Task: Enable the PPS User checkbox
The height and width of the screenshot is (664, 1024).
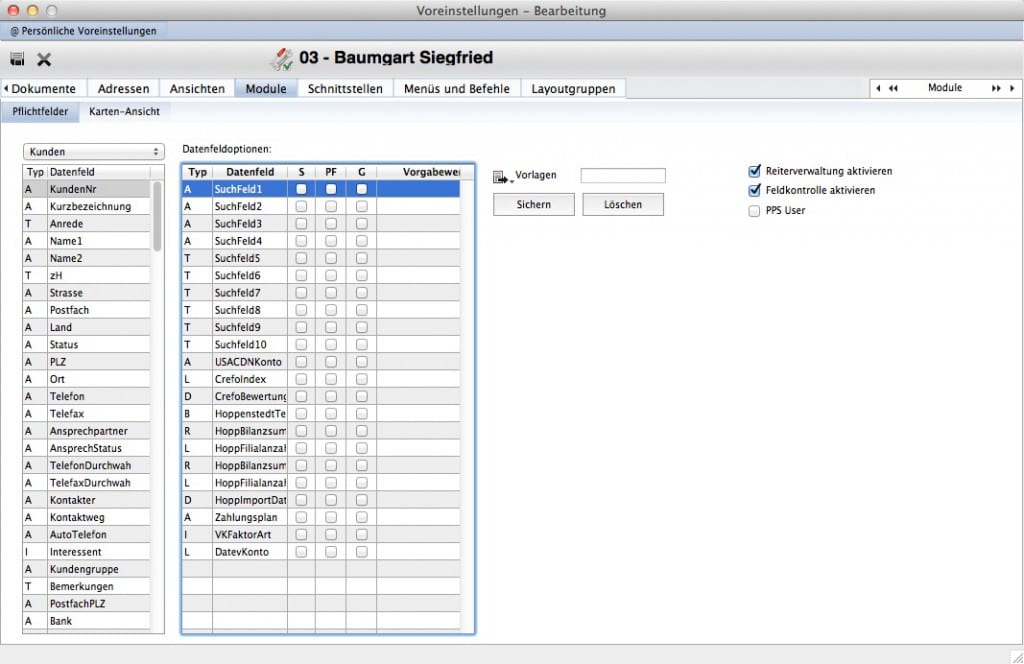Action: coord(754,211)
